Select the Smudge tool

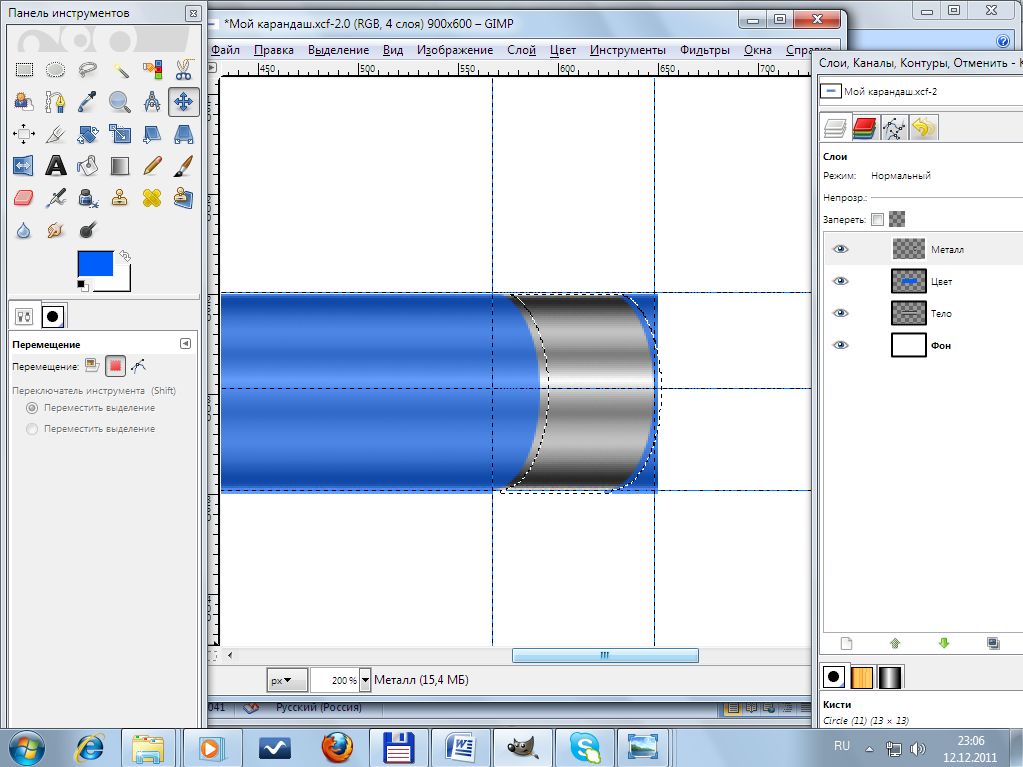click(55, 230)
